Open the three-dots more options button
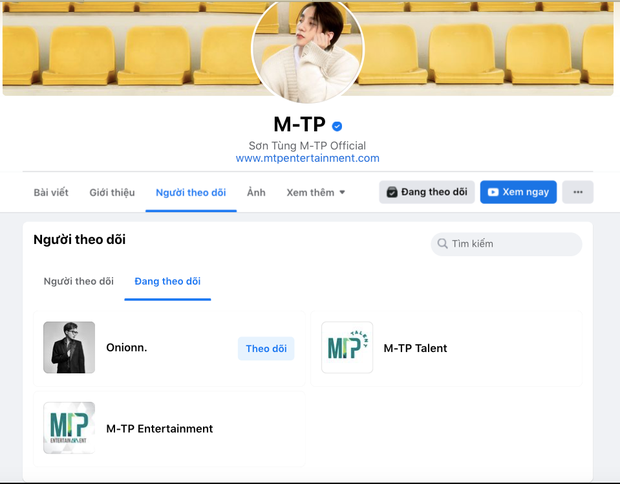The width and height of the screenshot is (620, 484). click(577, 192)
